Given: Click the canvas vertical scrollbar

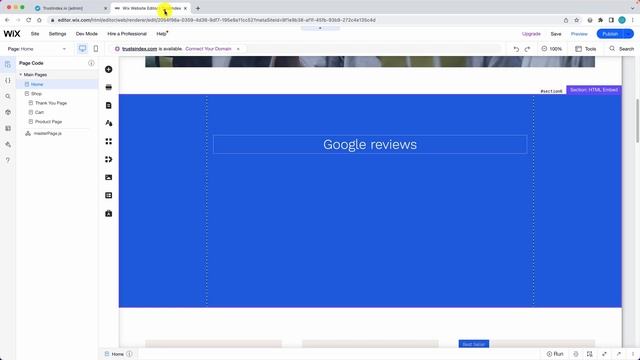Looking at the screenshot, I should tap(638, 121).
